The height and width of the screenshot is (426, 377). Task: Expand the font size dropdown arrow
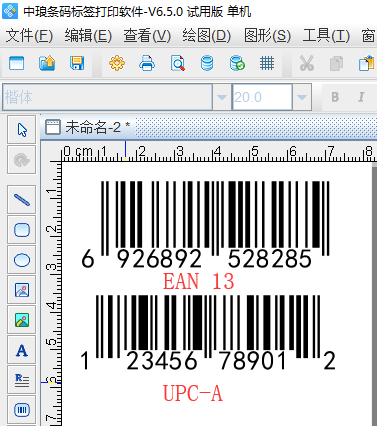[302, 97]
